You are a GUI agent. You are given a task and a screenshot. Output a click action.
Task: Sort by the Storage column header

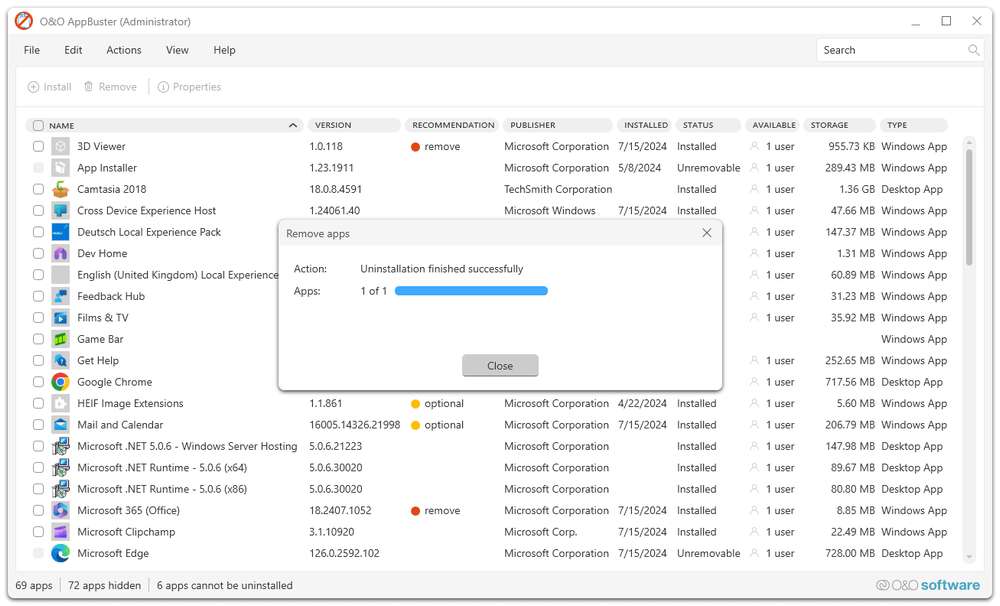pos(839,125)
